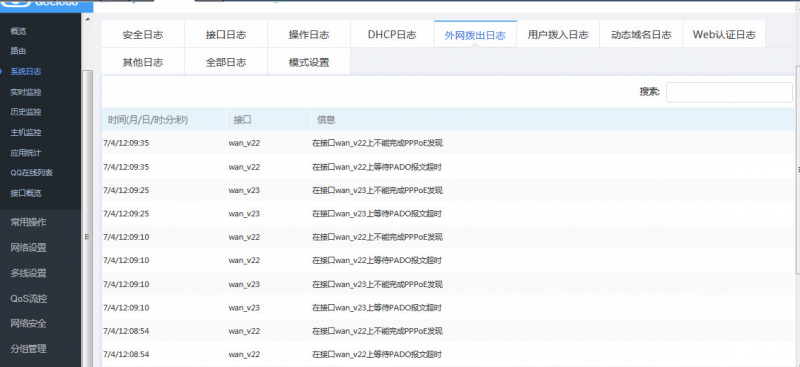This screenshot has height=367, width=800.
Task: Open 实时监控 in the sidebar
Action: 26,92
